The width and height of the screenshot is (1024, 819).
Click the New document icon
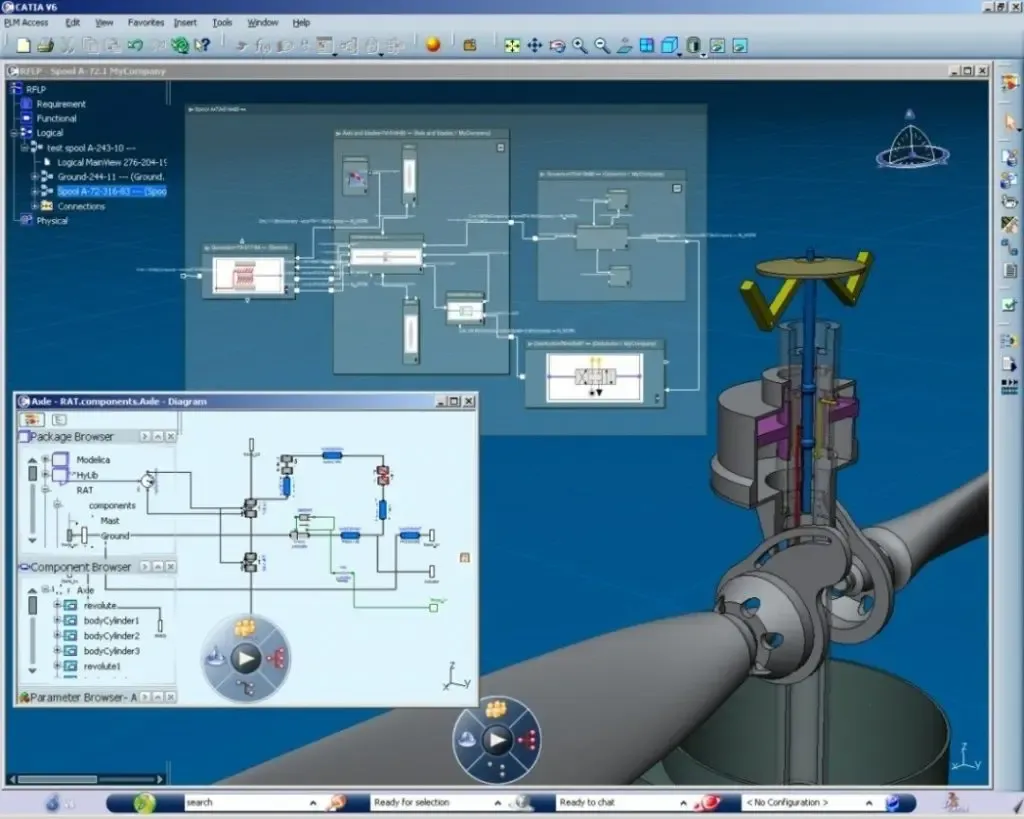pyautogui.click(x=23, y=45)
